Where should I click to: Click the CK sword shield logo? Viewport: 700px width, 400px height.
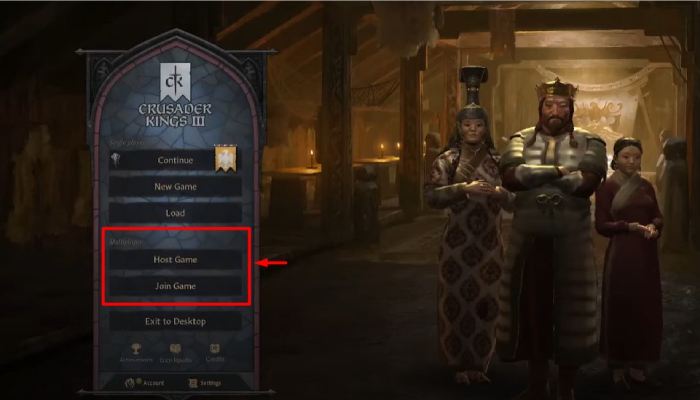[x=175, y=81]
